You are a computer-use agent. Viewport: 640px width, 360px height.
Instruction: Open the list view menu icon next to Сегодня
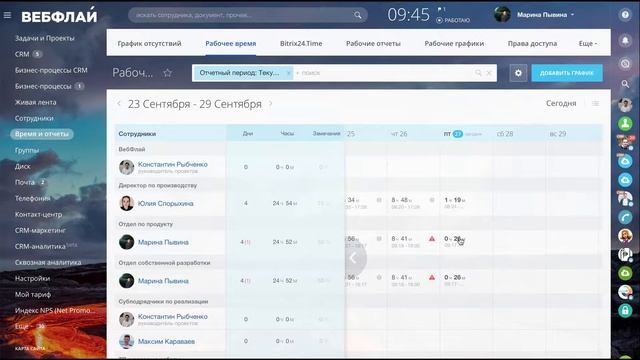596,104
